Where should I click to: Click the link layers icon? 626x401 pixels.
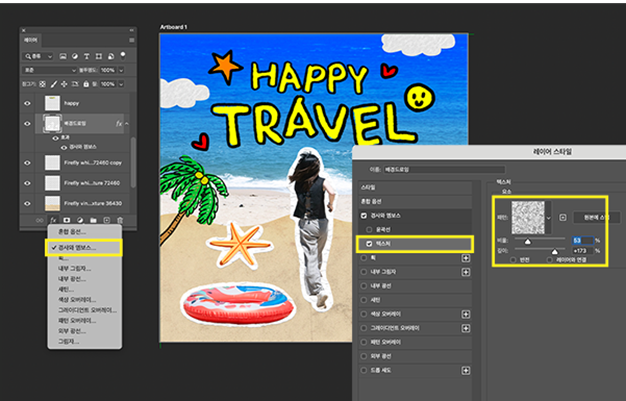(40, 220)
